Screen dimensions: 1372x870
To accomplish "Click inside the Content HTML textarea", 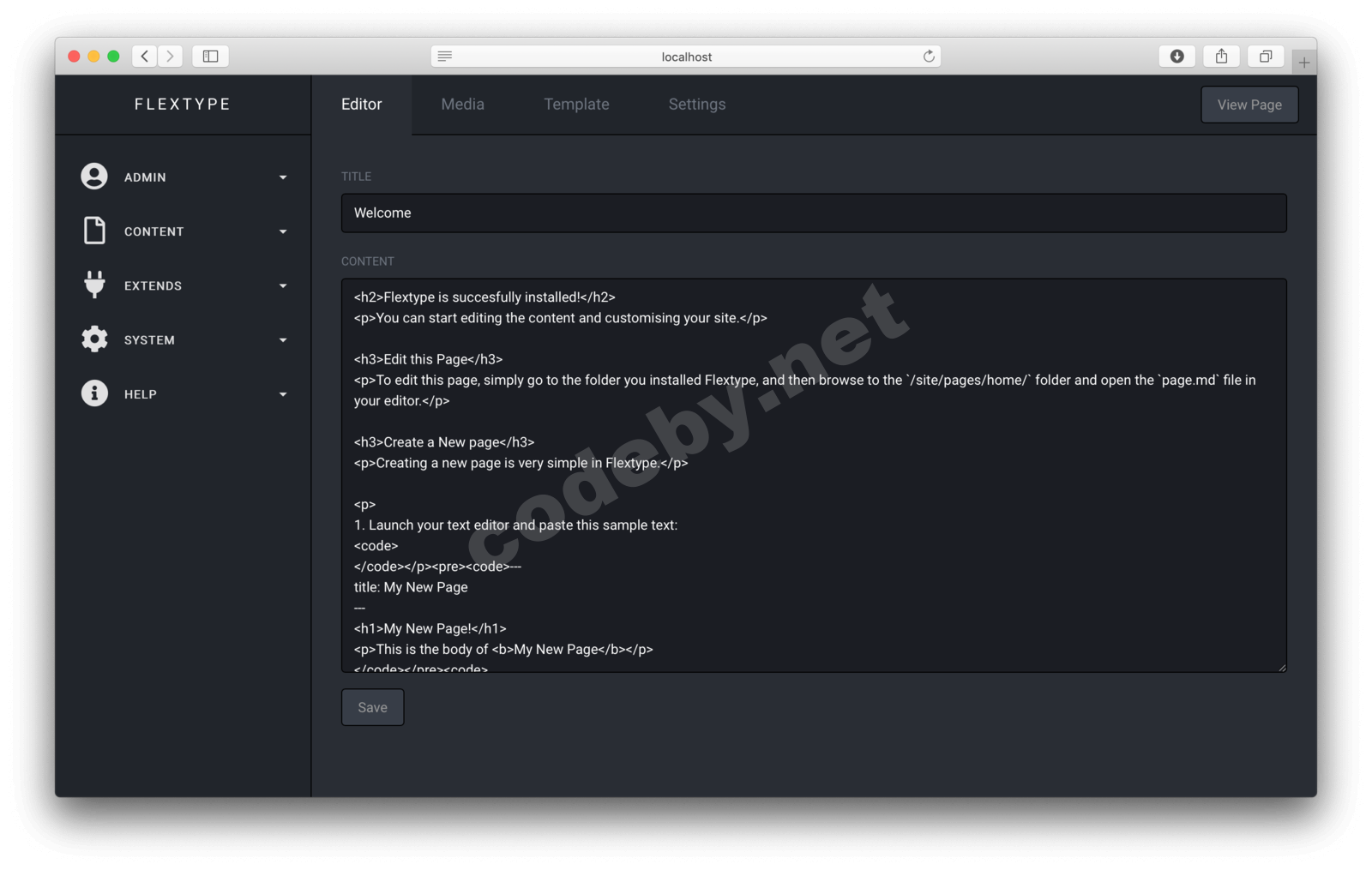I will point(814,475).
